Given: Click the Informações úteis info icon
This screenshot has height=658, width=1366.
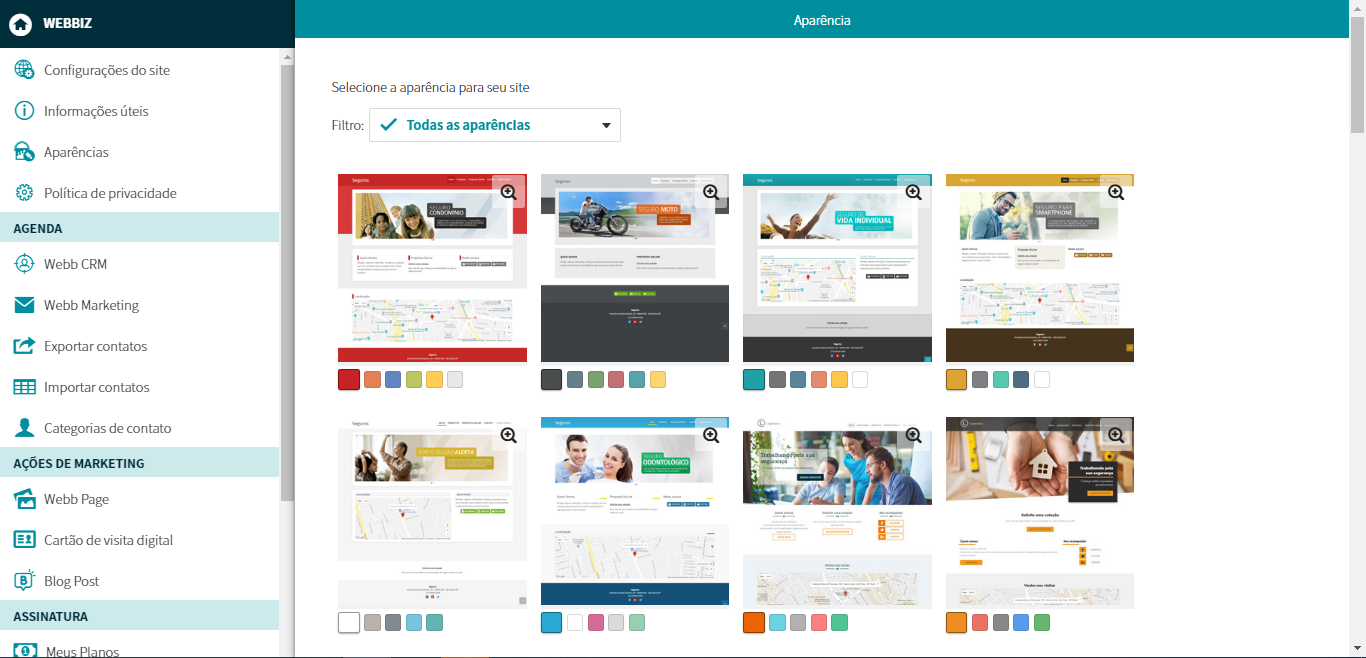Looking at the screenshot, I should click(25, 111).
